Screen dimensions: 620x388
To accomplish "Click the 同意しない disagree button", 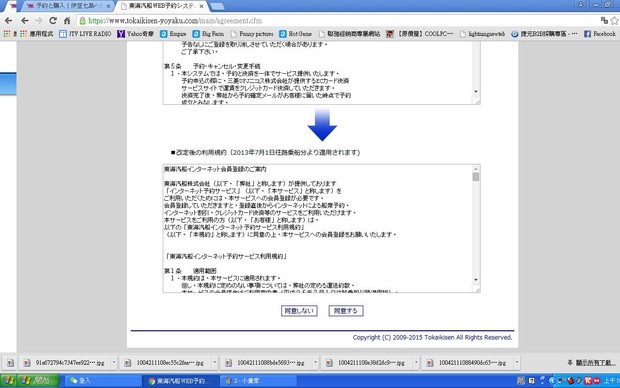I will pyautogui.click(x=299, y=311).
